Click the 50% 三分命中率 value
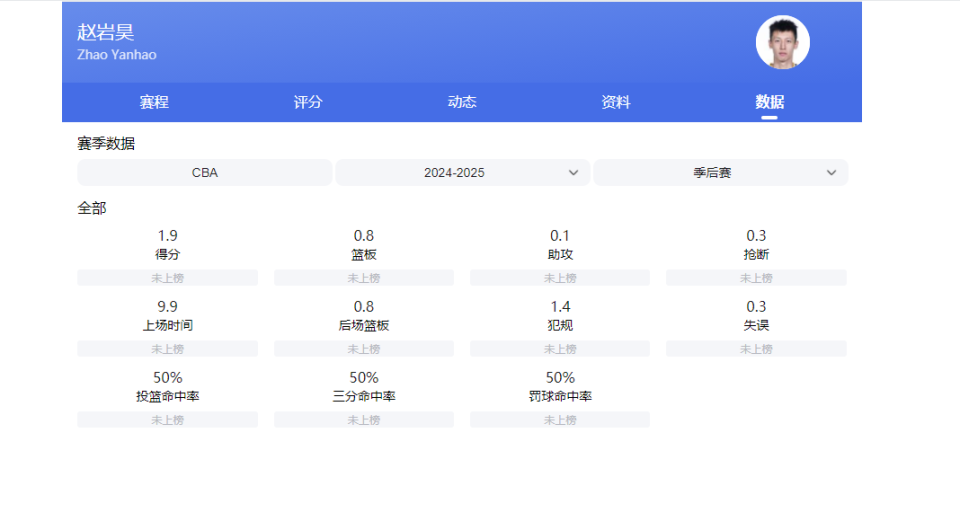 364,378
